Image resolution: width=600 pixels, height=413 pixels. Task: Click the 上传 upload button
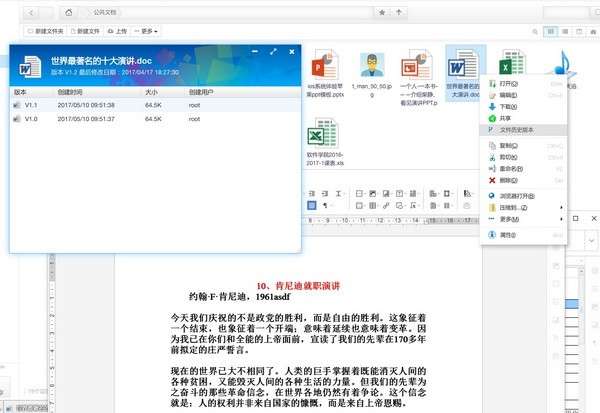point(117,31)
